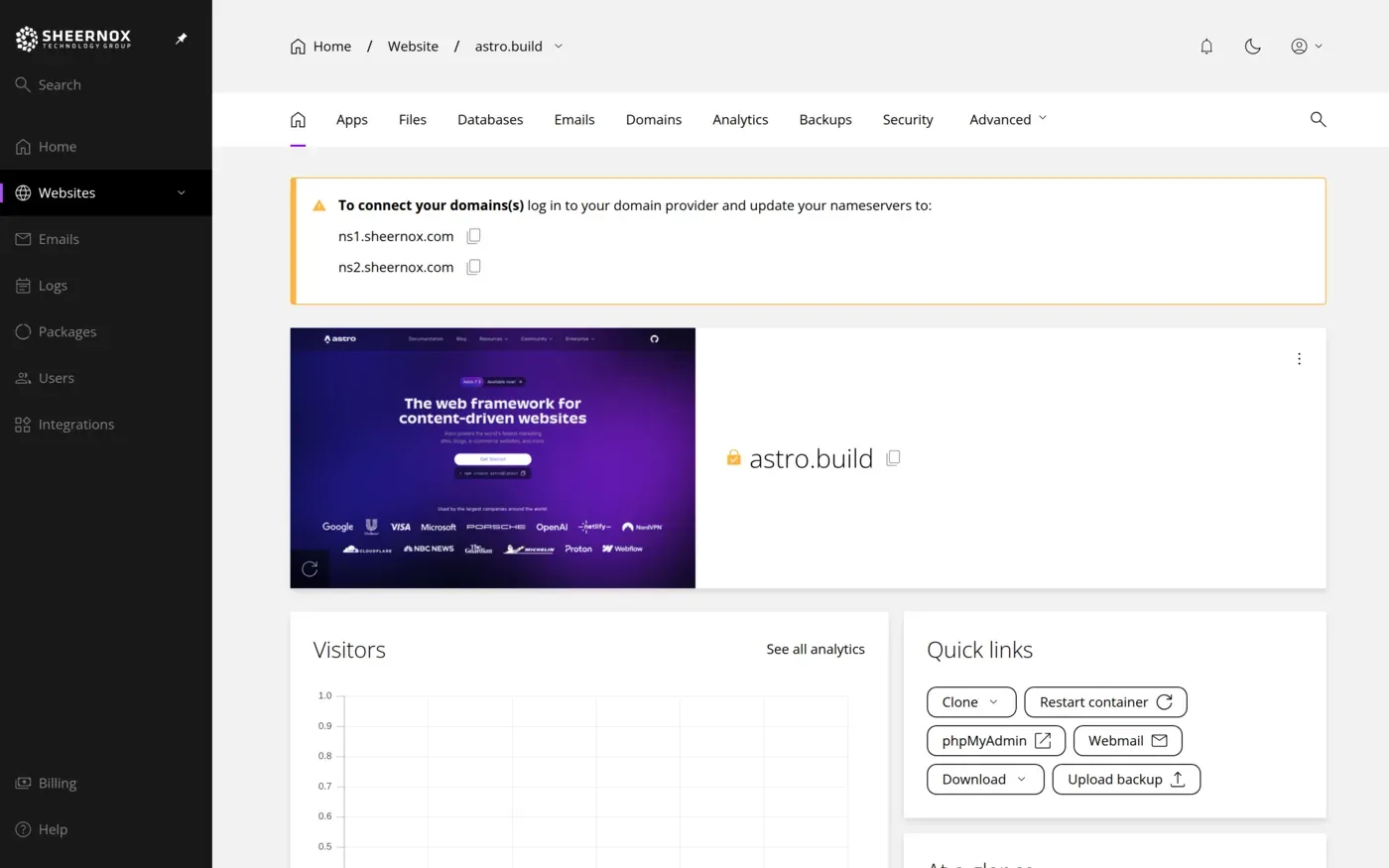Open the Emails tab
The height and width of the screenshot is (868, 1389).
coord(574,120)
